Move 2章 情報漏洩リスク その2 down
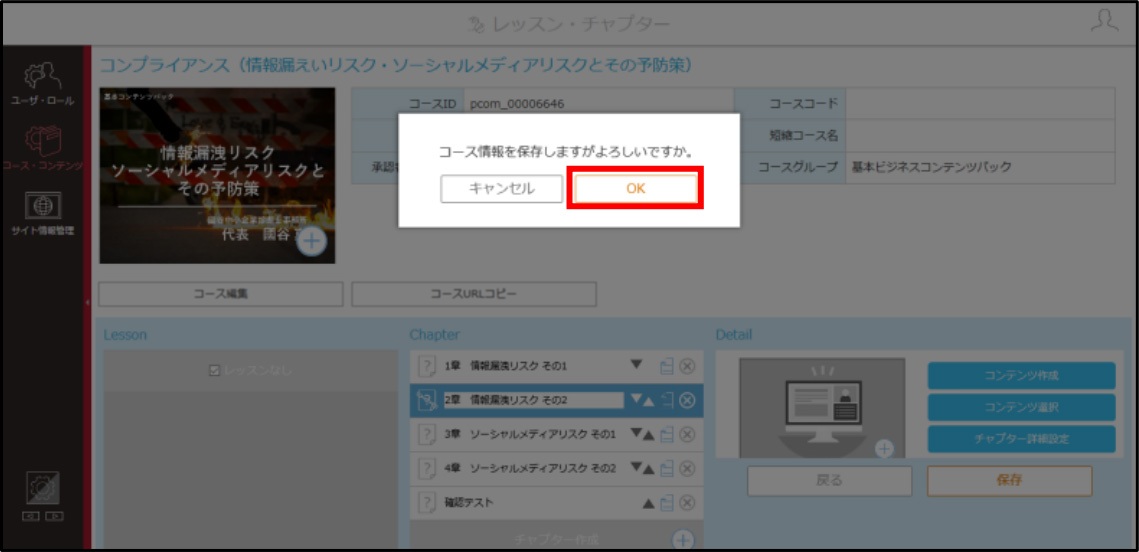The width and height of the screenshot is (1139, 552). (x=636, y=399)
